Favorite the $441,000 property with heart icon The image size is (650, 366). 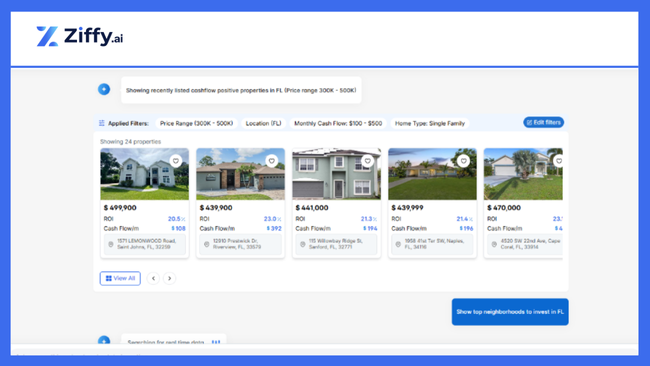(368, 160)
